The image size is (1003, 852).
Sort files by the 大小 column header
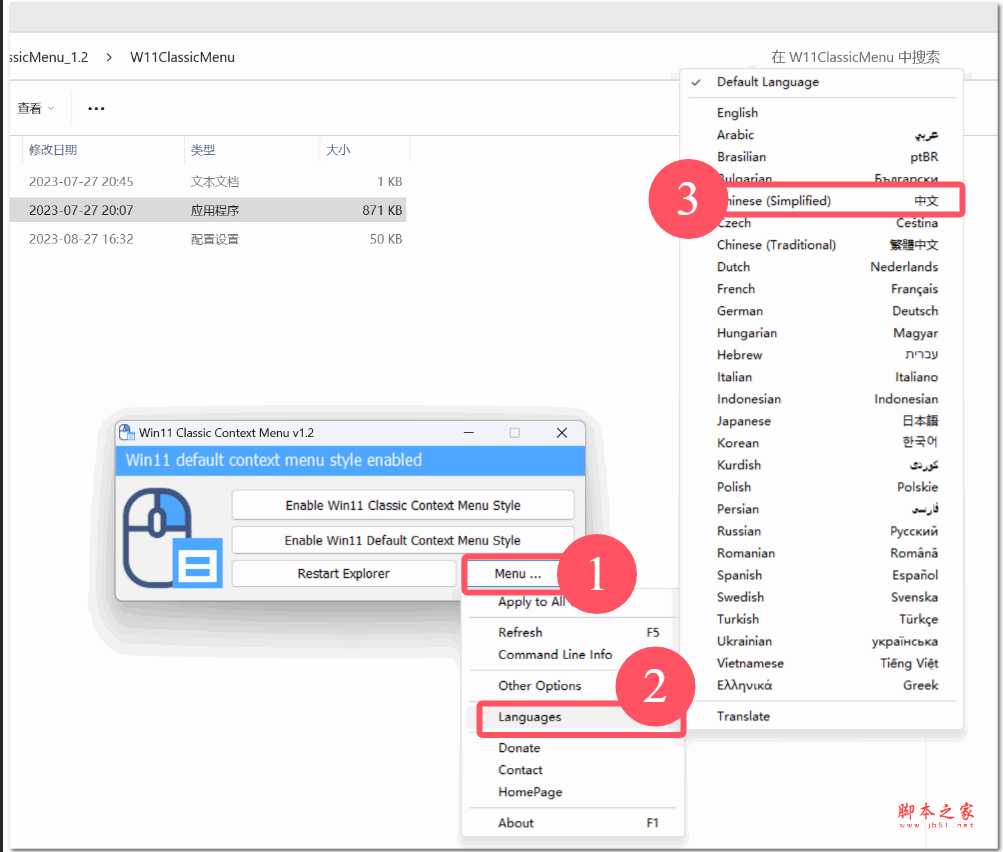point(338,150)
